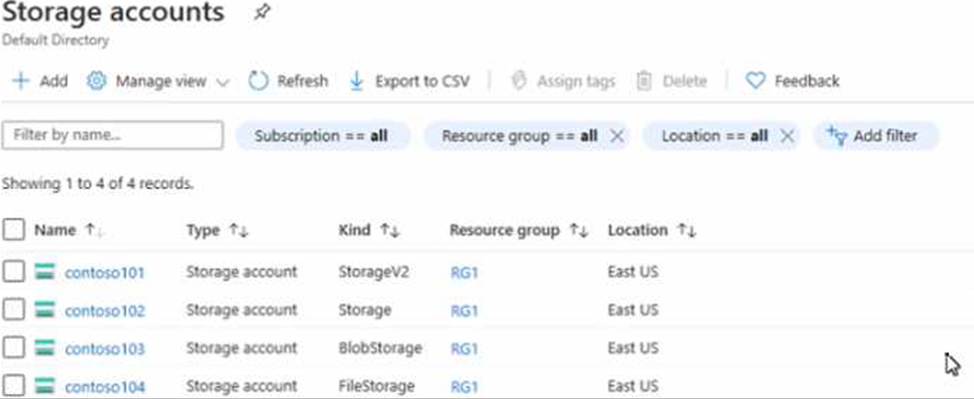Image resolution: width=974 pixels, height=399 pixels.
Task: Click Storage account type in contoso104 row
Action: pos(242,386)
